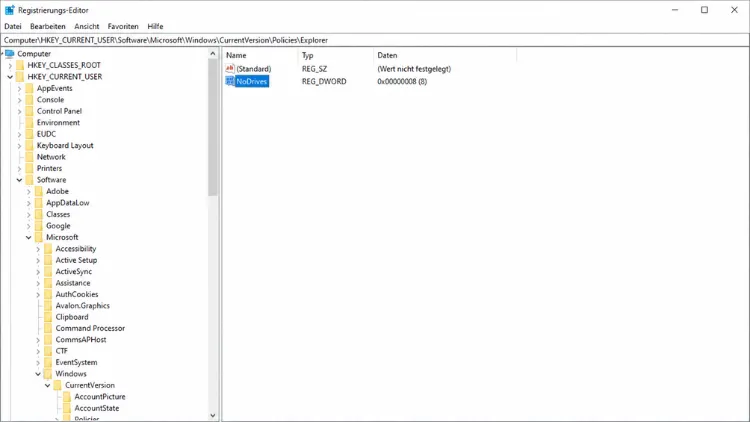Click the EUDC folder icon

click(x=29, y=134)
